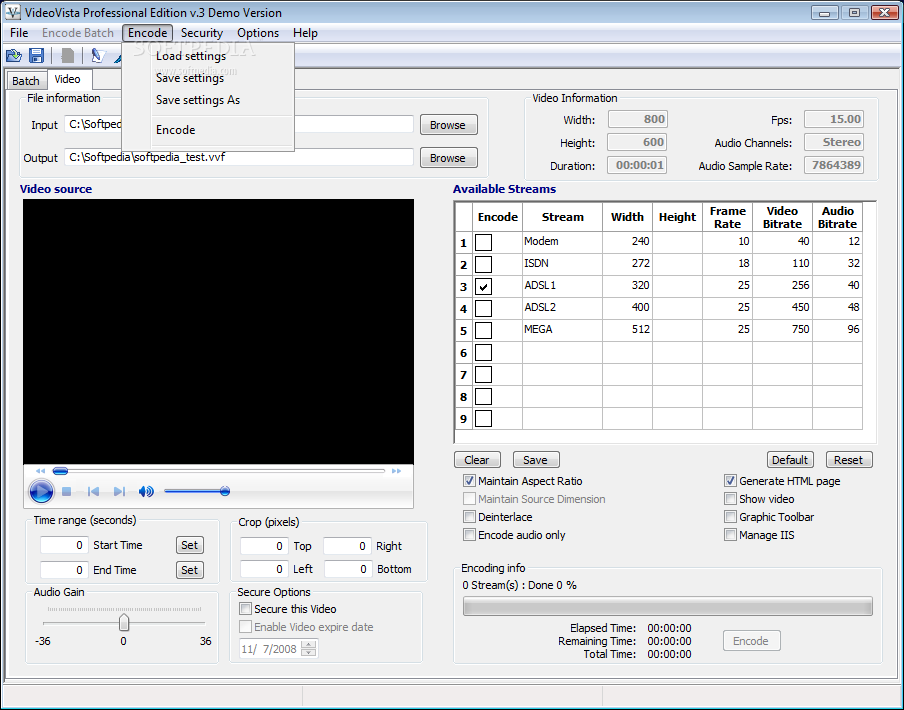Viewport: 904px width, 710px height.
Task: Skip to next with the player icon
Action: pyautogui.click(x=119, y=492)
